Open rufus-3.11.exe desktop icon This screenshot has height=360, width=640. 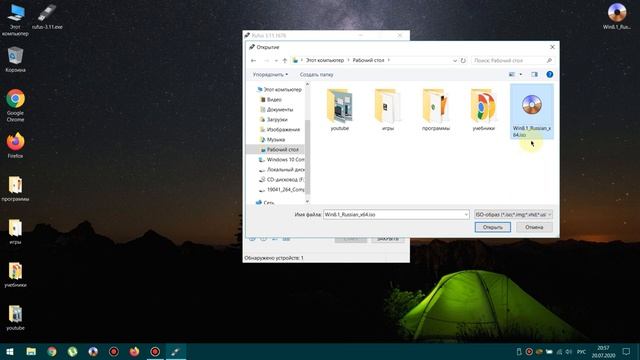click(47, 17)
